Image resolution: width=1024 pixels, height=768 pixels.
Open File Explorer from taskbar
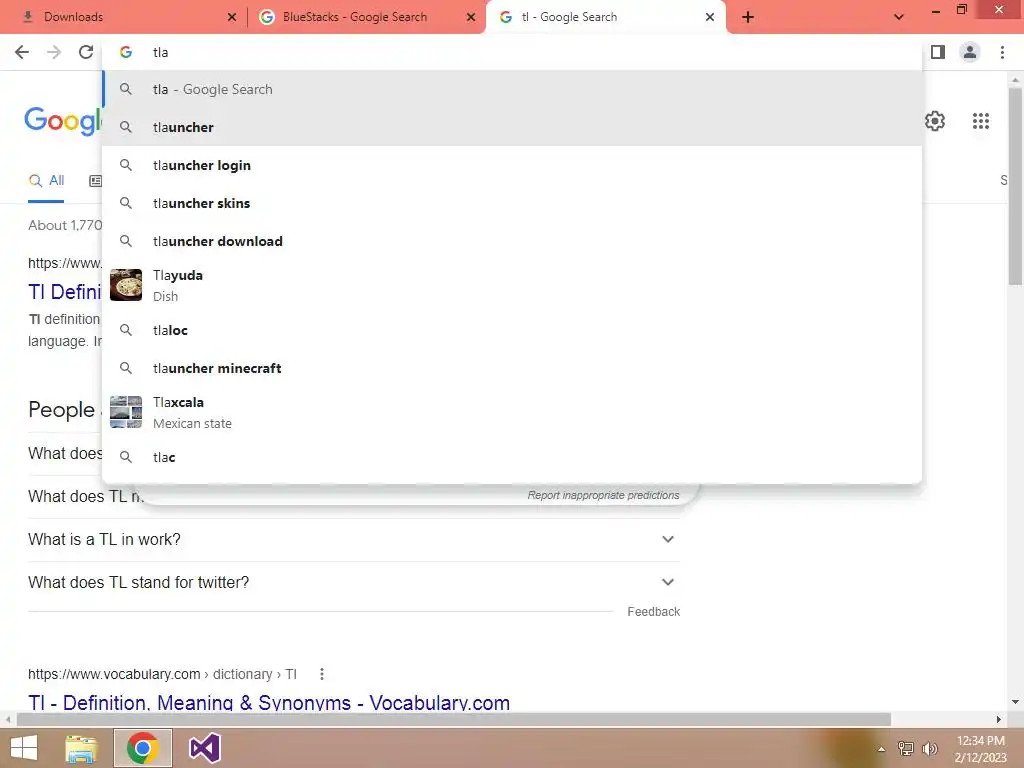81,748
